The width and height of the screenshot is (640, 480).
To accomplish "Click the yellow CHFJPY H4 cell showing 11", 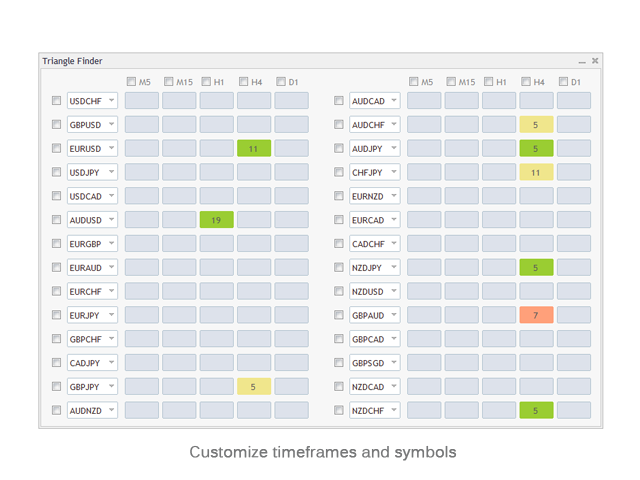I will [x=536, y=172].
